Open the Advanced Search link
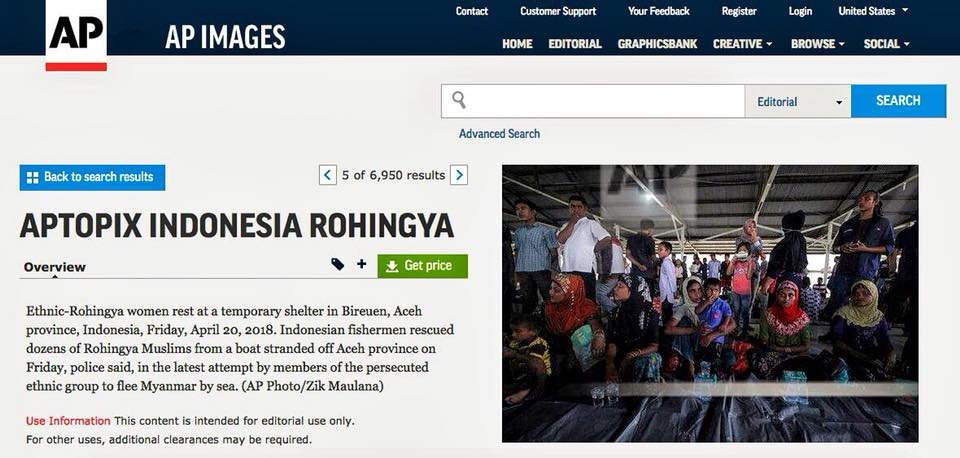960x458 pixels. (x=500, y=133)
